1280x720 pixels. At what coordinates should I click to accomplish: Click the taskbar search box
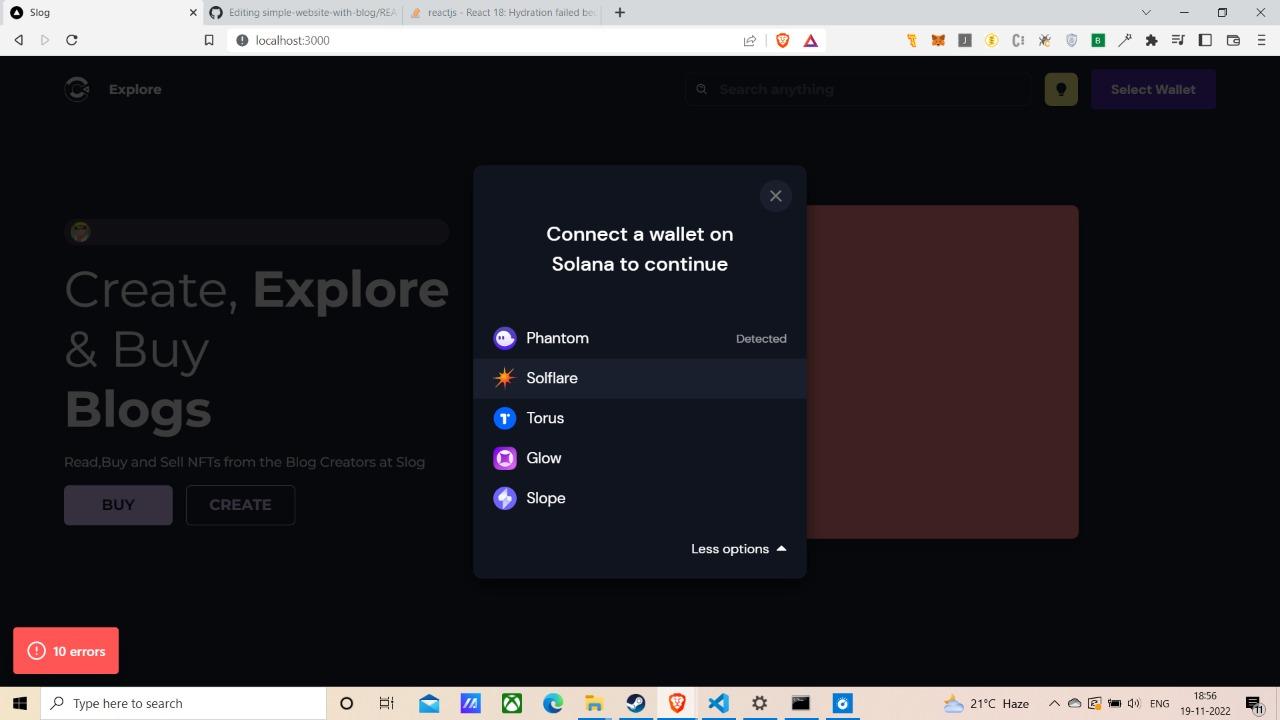pos(184,703)
